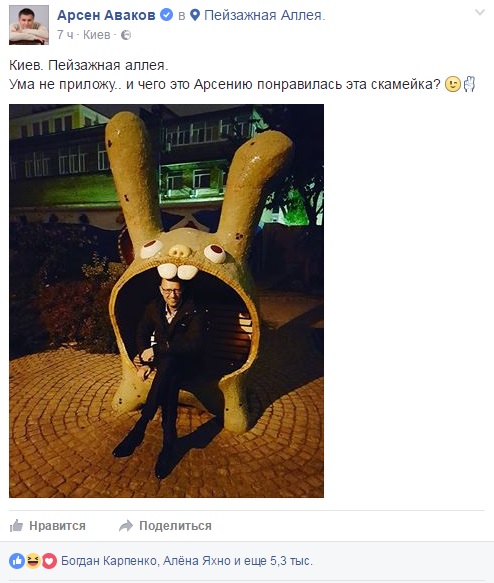Click the blue Like reaction icon
Screen dimensions: 494x583
point(17,561)
